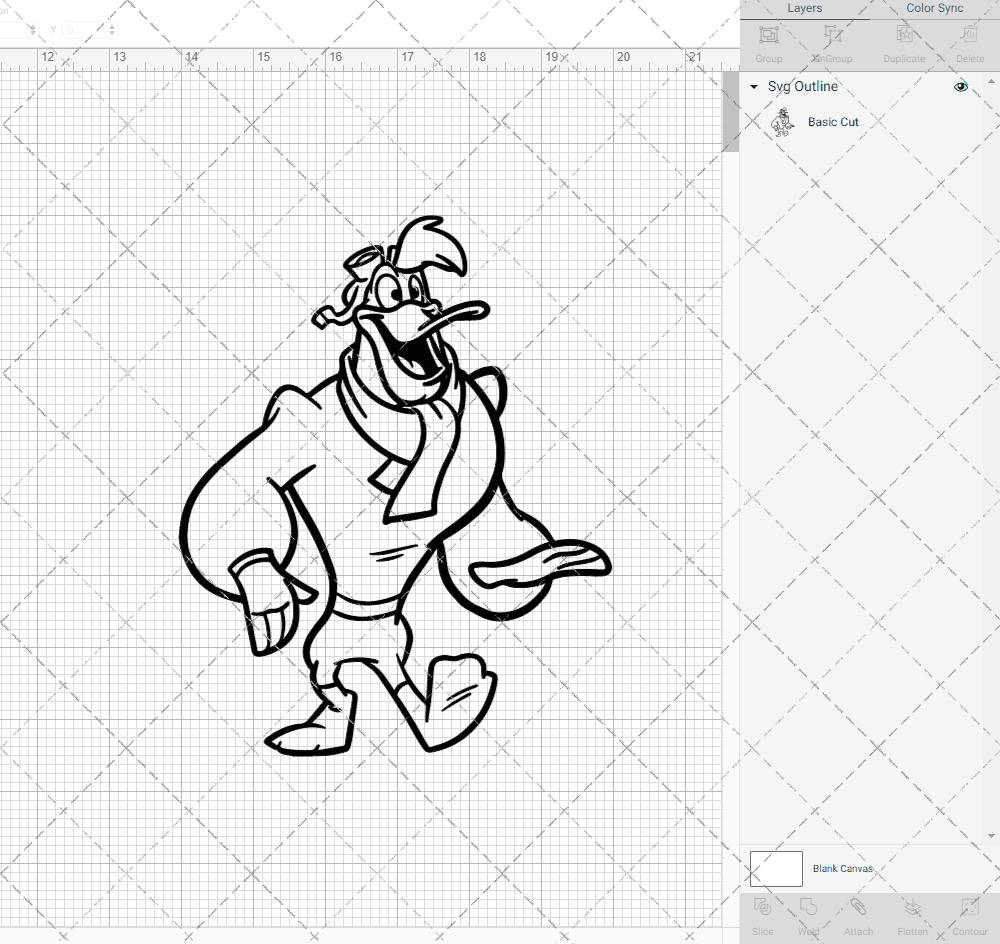Select the duck character artwork on canvas
The height and width of the screenshot is (944, 1000).
coord(395,487)
